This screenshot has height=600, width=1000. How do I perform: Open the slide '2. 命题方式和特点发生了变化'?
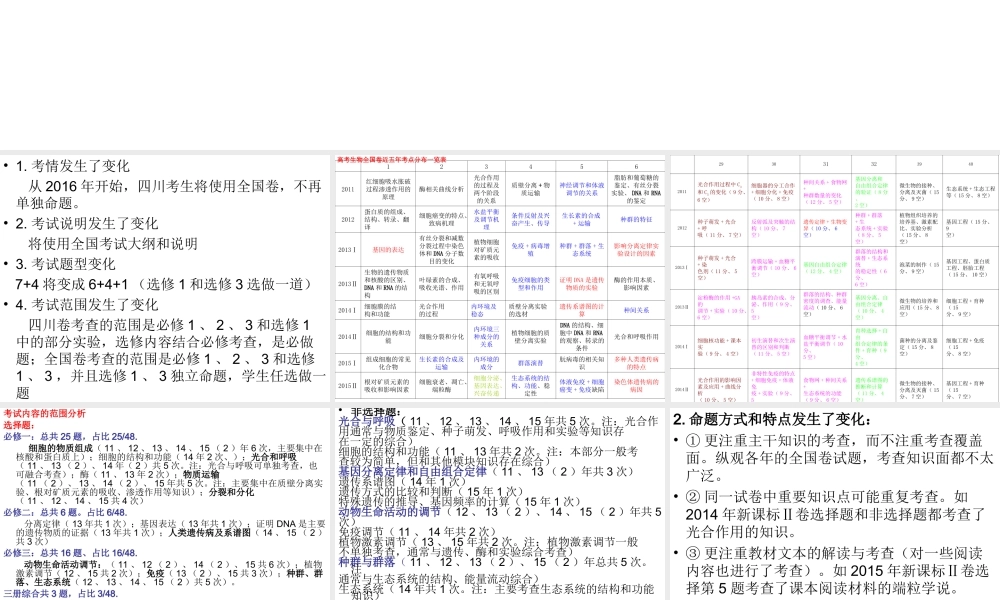click(x=835, y=503)
